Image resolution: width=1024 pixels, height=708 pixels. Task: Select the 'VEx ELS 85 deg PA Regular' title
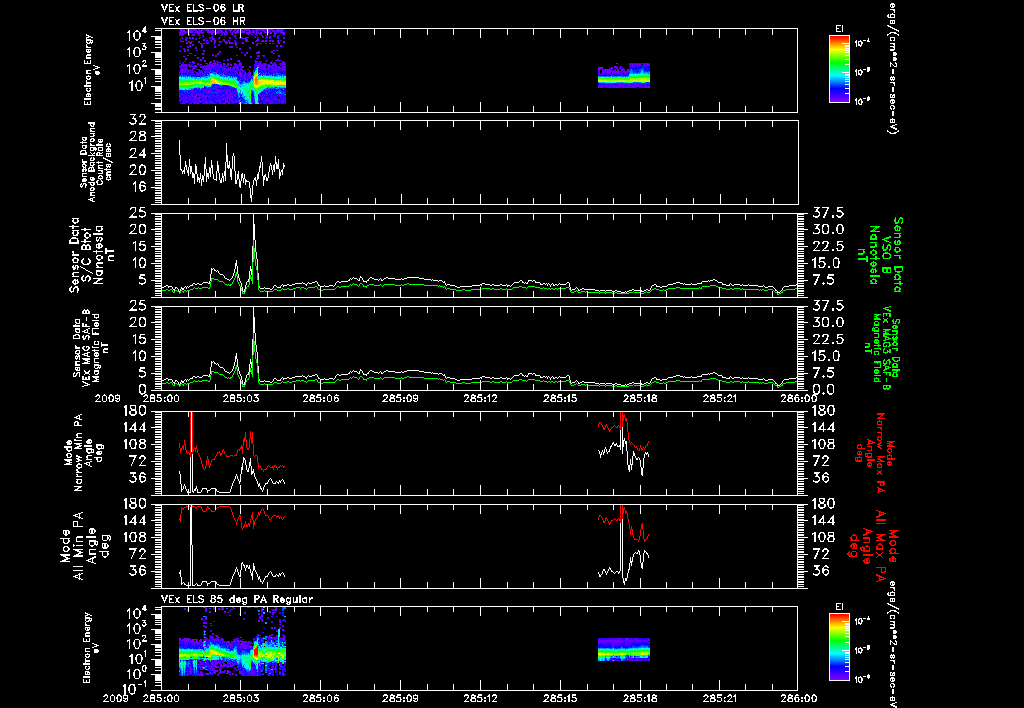(x=237, y=599)
